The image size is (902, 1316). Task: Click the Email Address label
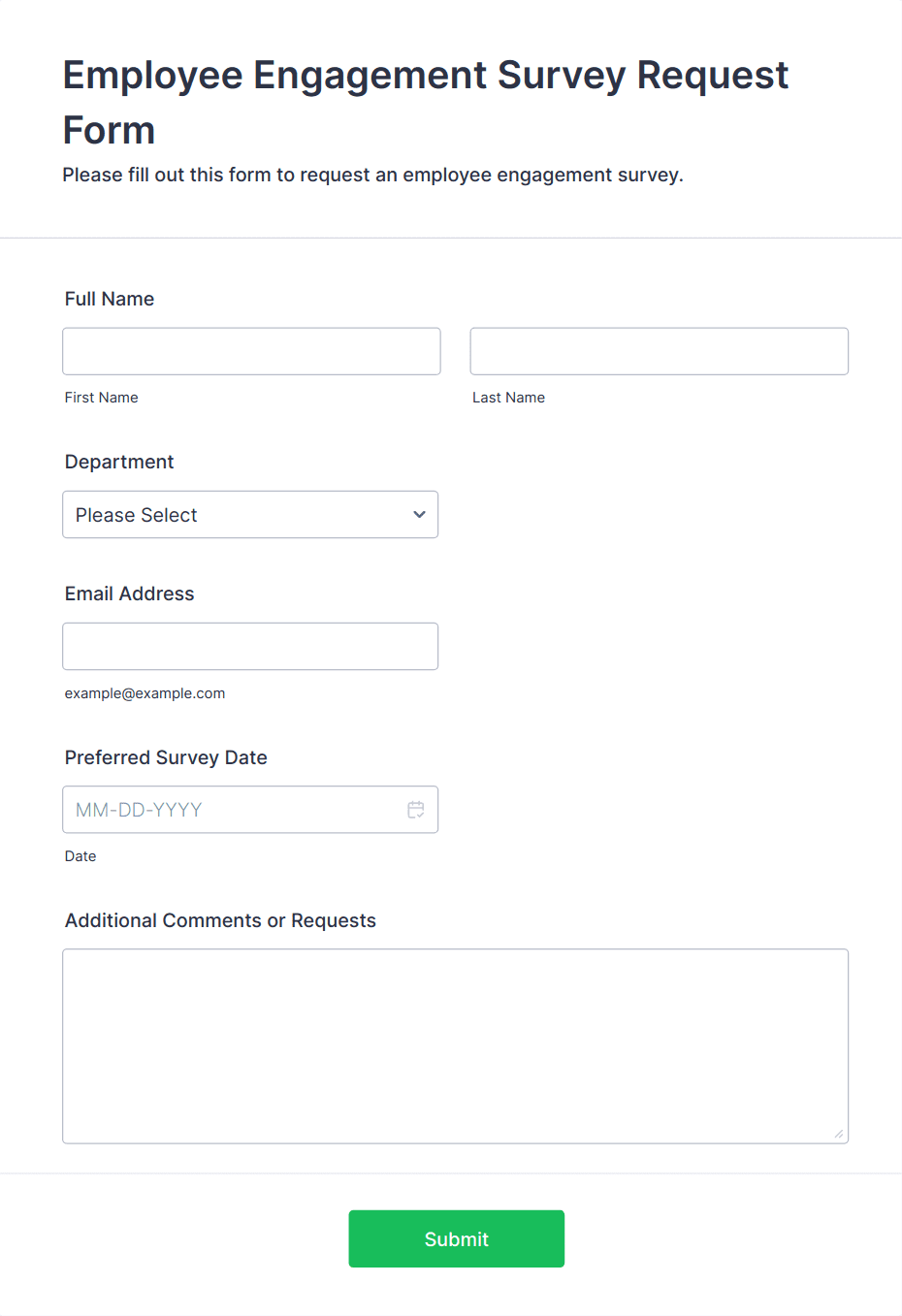(129, 594)
